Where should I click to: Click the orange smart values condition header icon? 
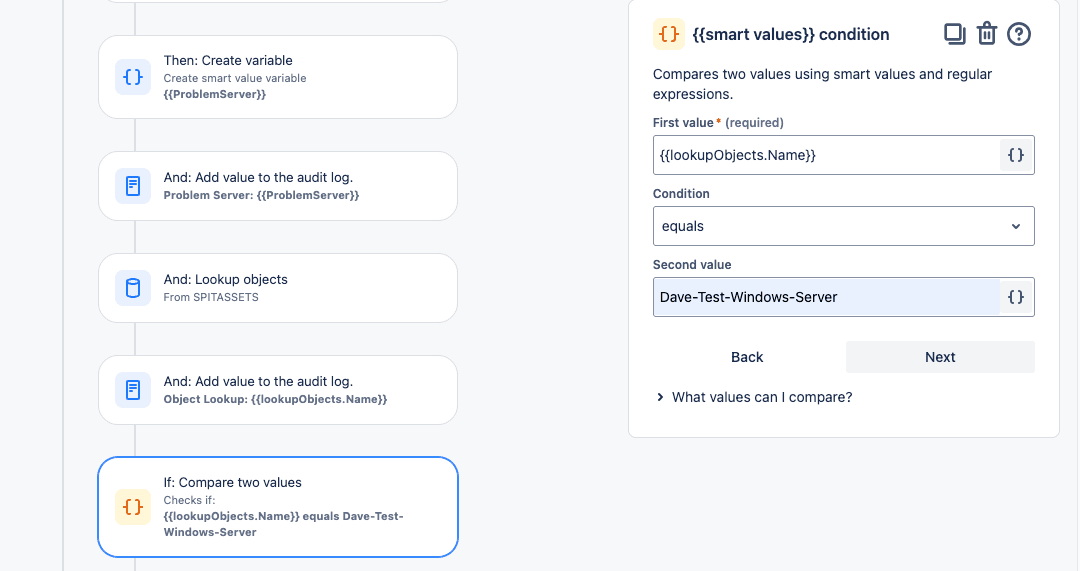[669, 34]
